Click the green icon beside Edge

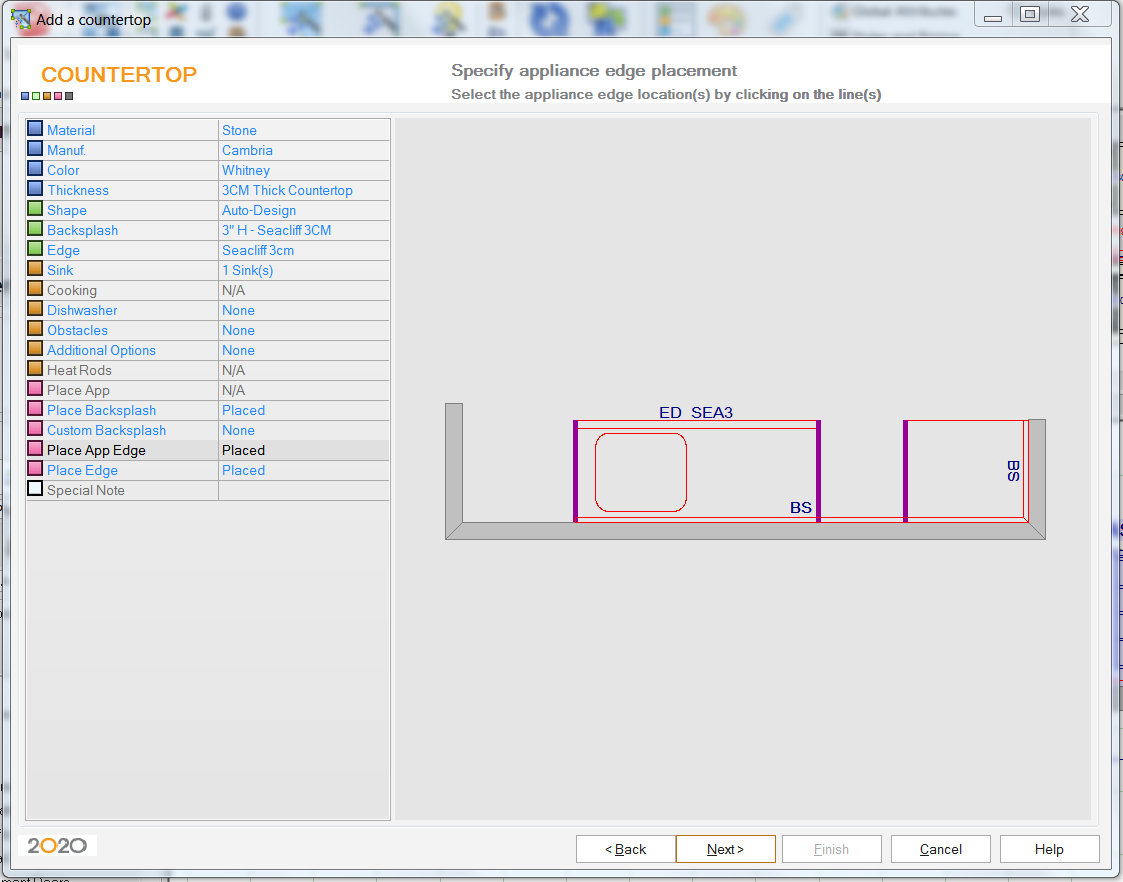coord(35,249)
